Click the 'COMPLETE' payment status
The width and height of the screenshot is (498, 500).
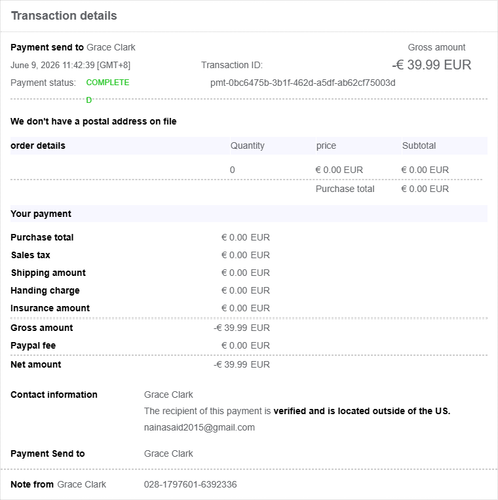pyautogui.click(x=107, y=82)
